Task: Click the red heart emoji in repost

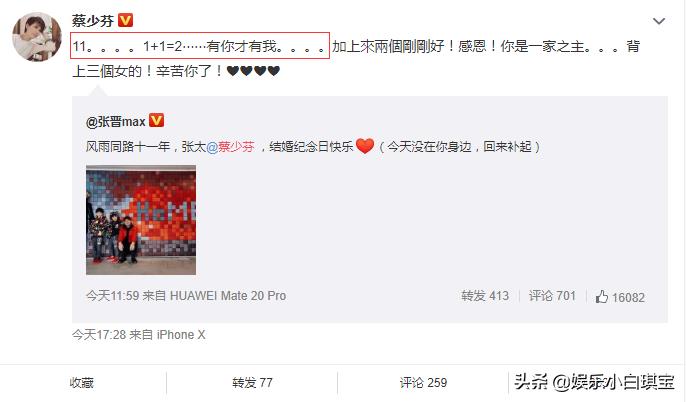Action: point(364,146)
